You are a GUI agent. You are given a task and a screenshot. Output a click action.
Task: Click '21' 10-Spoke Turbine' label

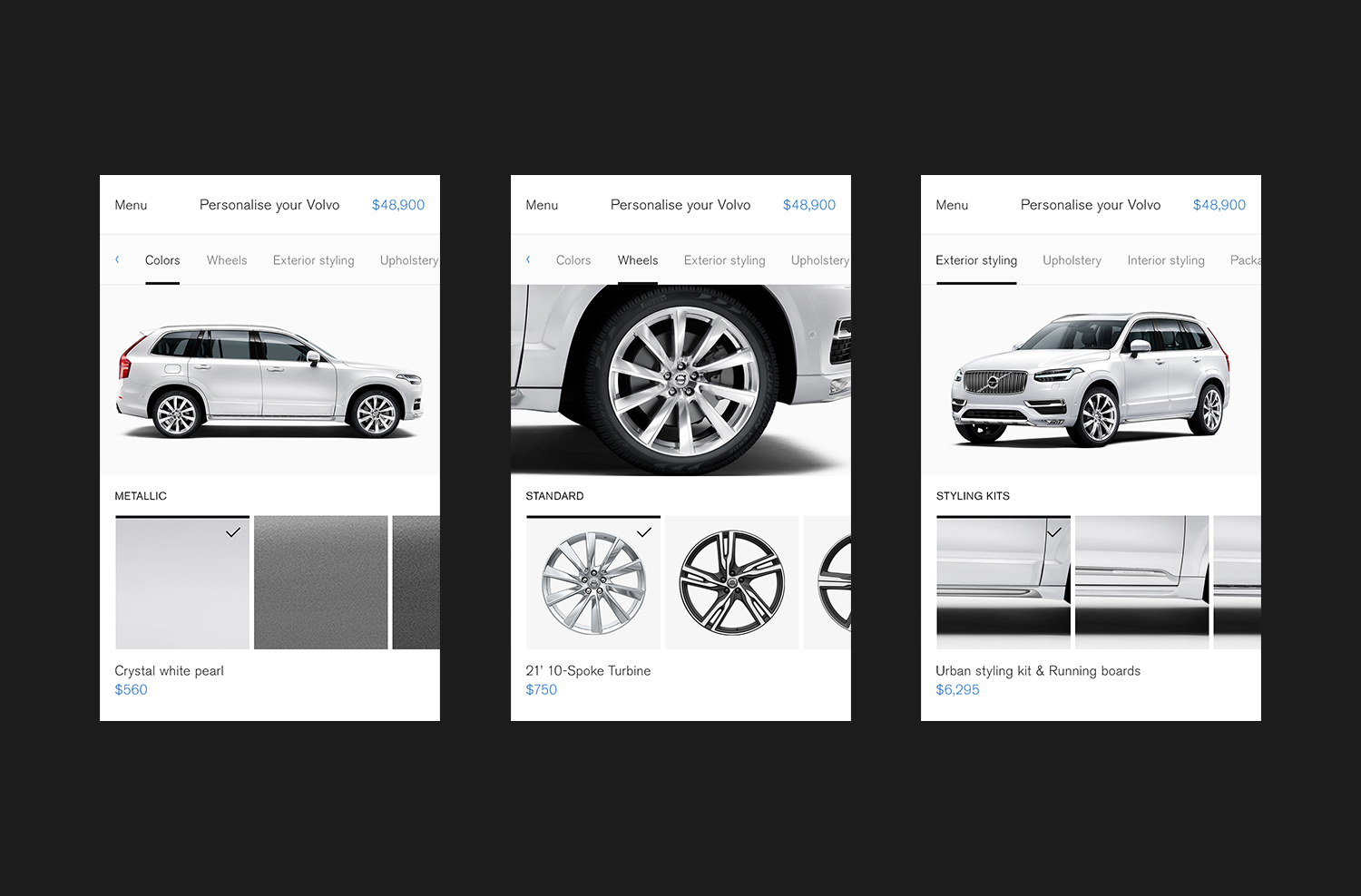coord(588,671)
